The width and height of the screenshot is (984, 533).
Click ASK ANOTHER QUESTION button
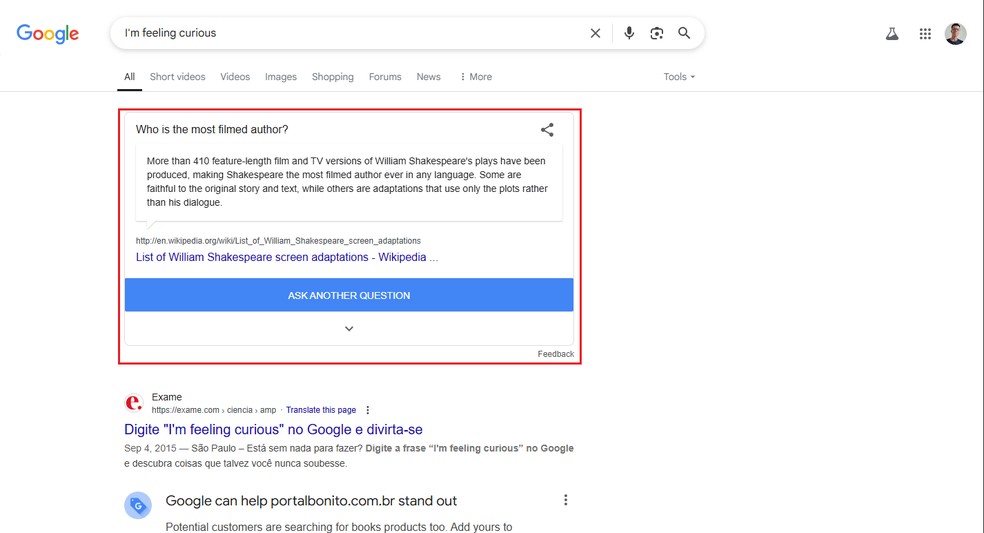[x=349, y=295]
